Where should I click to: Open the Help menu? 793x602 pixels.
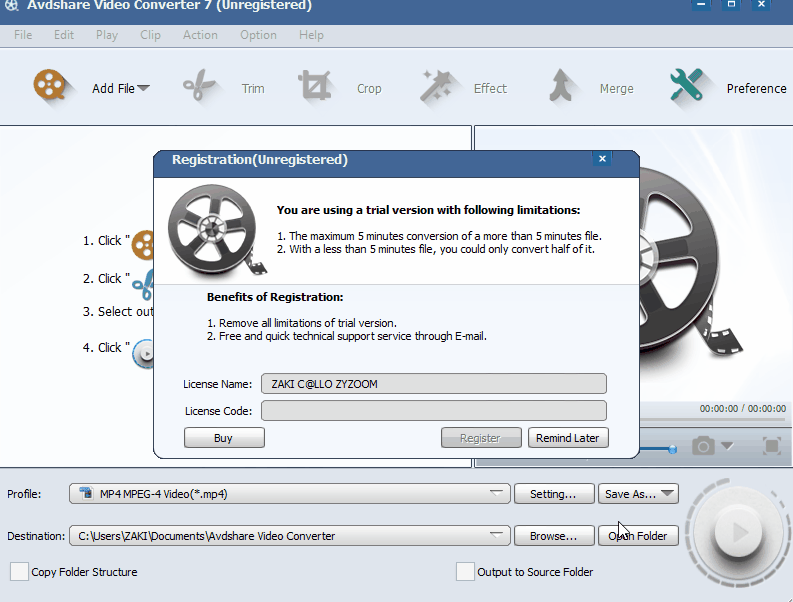coord(311,35)
